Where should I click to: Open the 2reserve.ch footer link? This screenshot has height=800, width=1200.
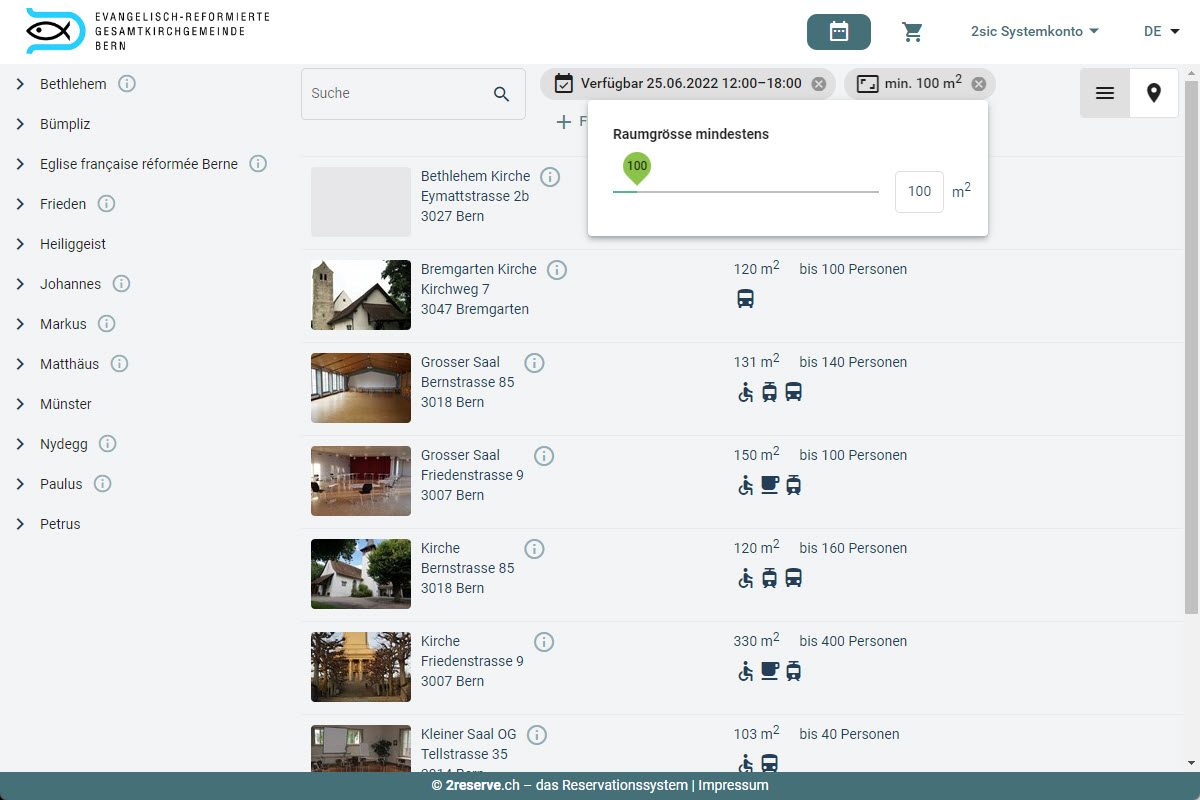tap(480, 786)
